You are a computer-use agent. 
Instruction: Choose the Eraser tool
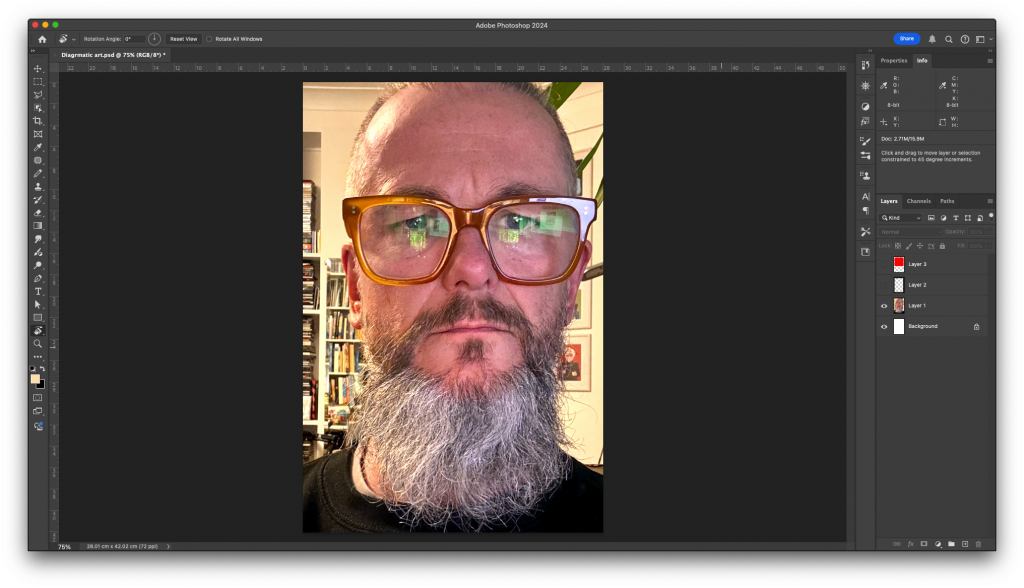tap(38, 212)
